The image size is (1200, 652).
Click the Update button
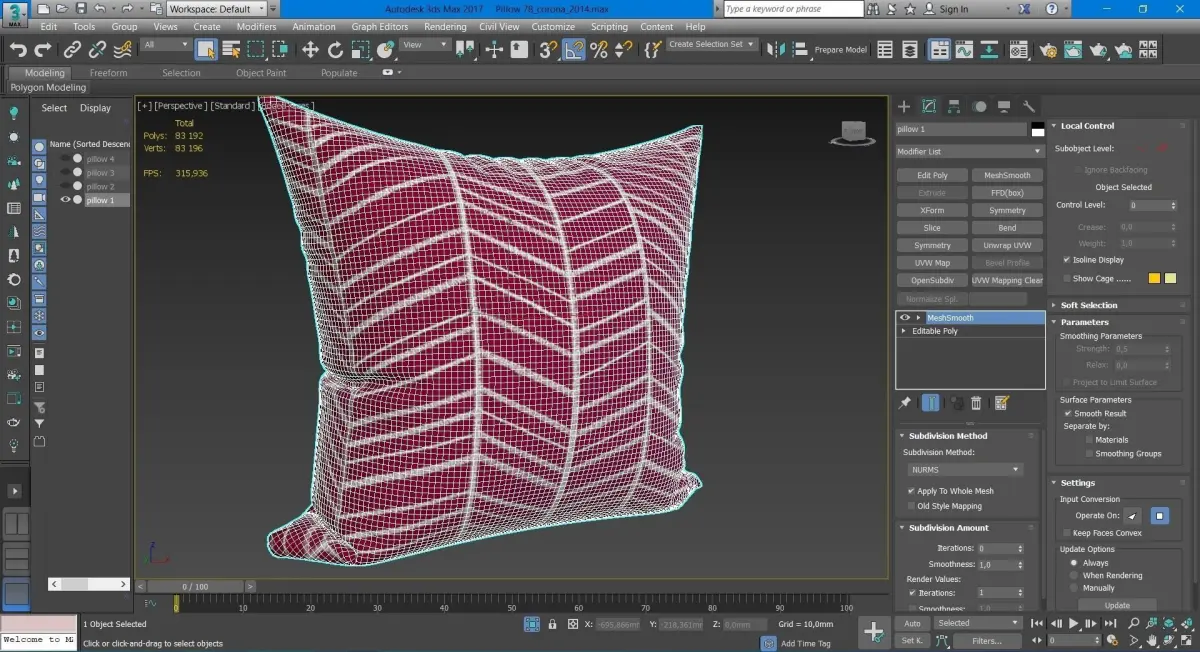1117,605
